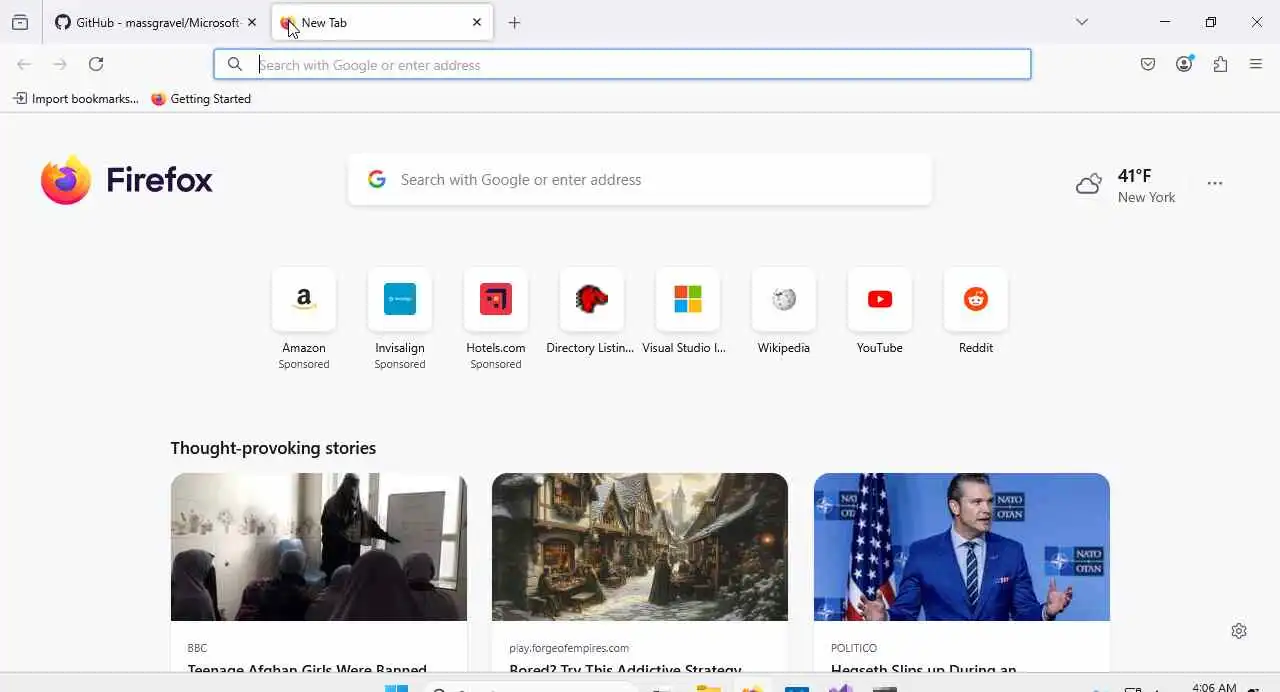
Task: Click the Thought-provoking stories heading
Action: [x=273, y=448]
